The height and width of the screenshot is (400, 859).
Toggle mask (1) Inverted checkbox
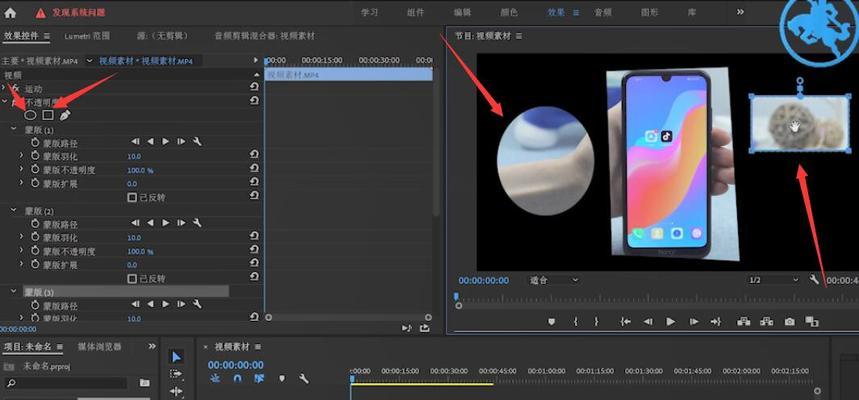[132, 197]
